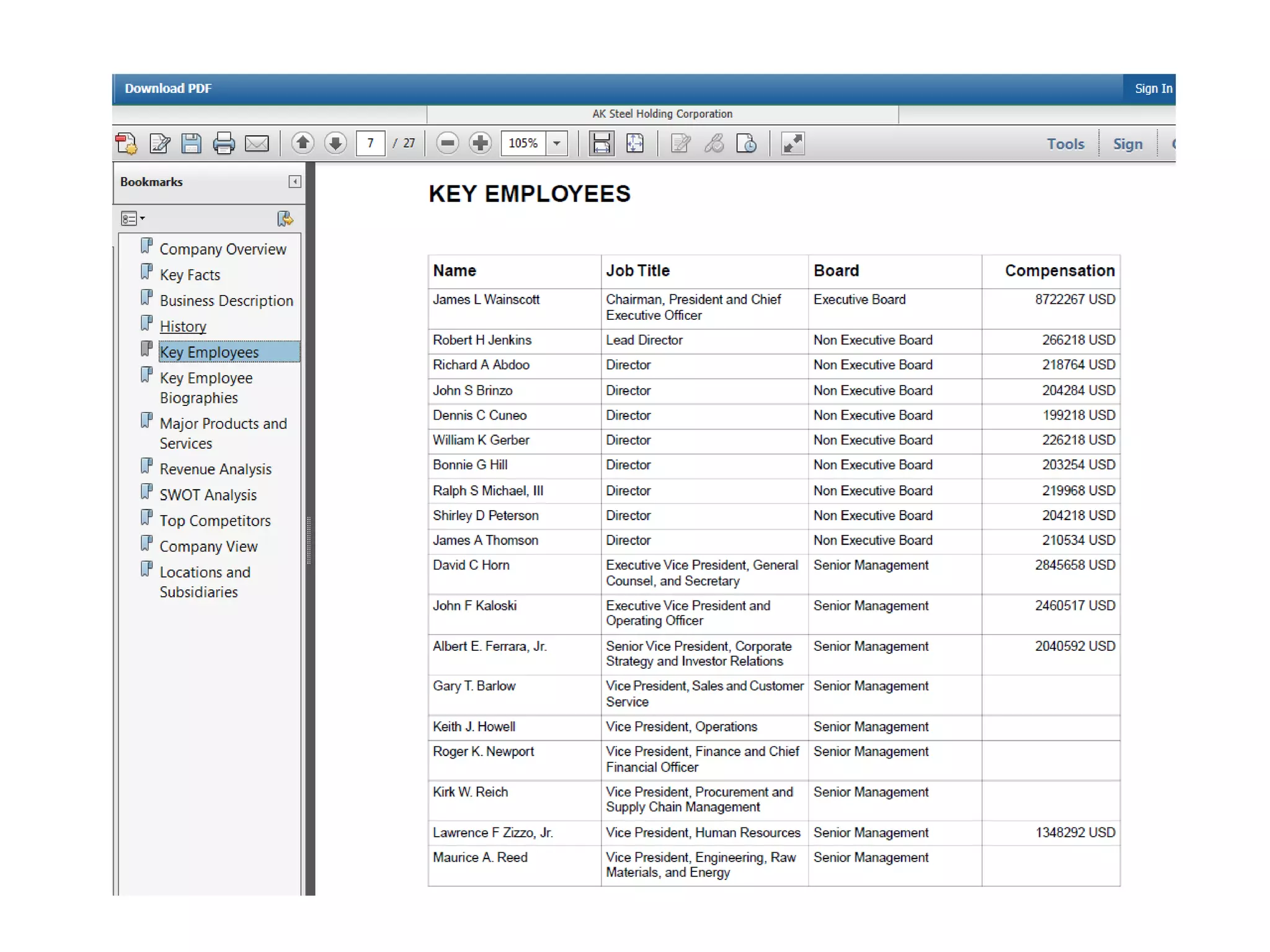Toggle fit one full page icon
Viewport: 1270px width, 952px height.
click(634, 144)
